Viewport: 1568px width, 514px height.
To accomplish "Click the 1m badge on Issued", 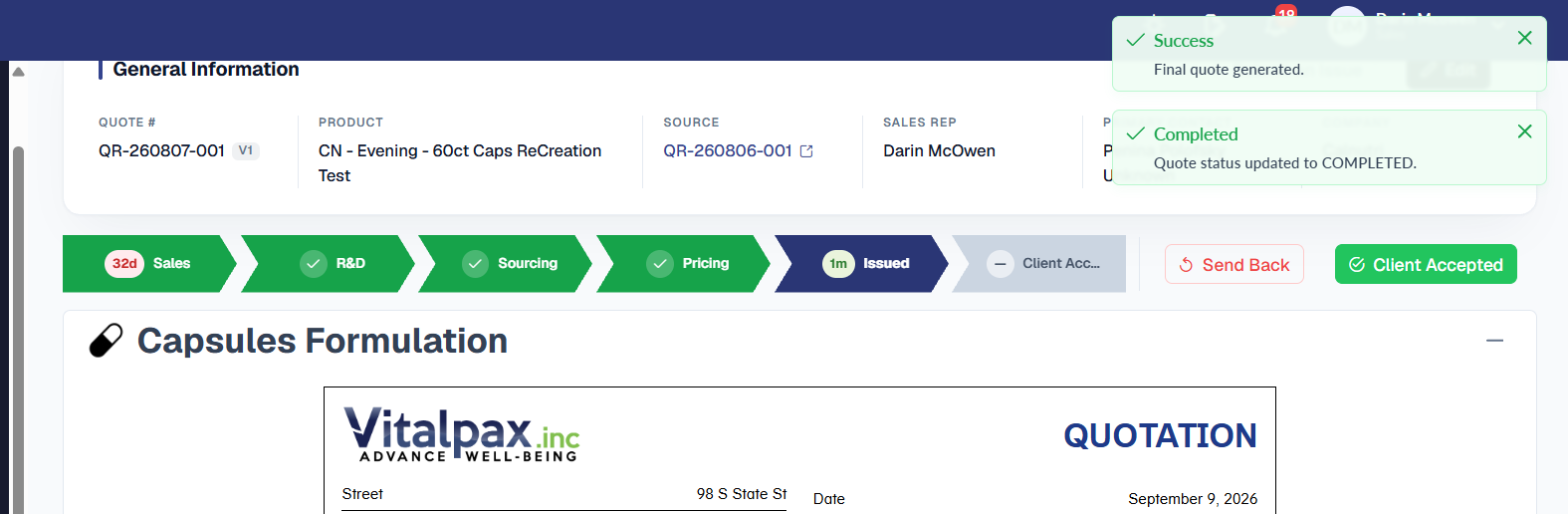I will (838, 264).
